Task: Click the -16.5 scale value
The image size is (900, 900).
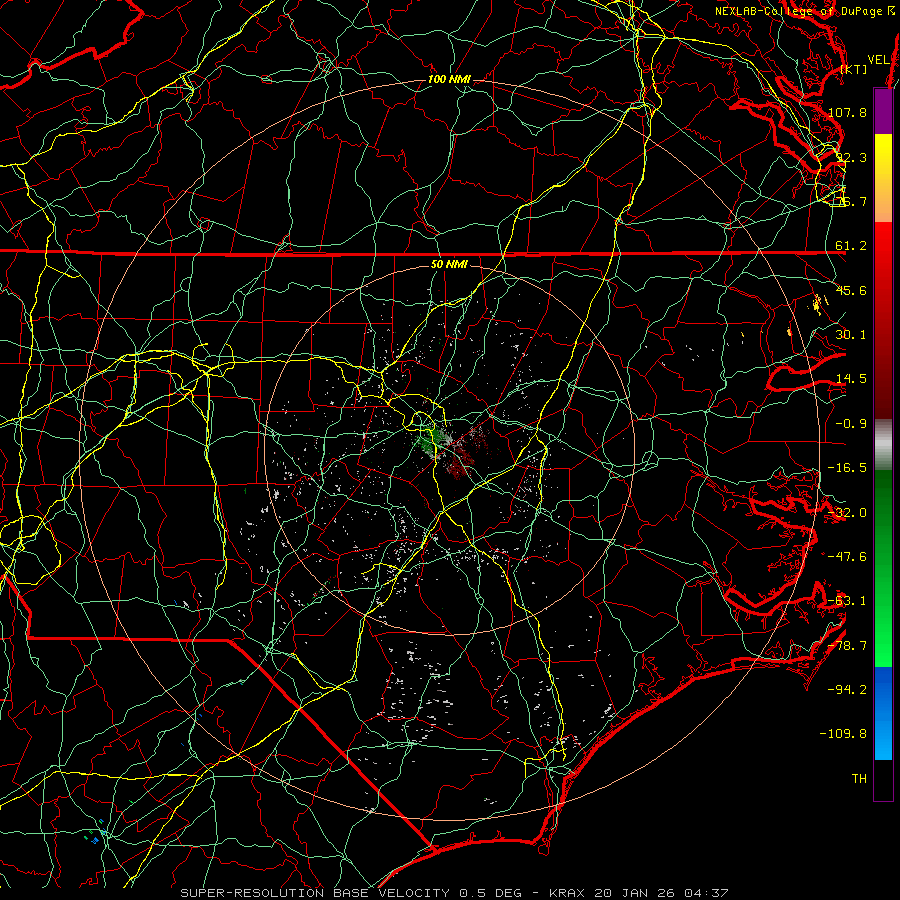Action: (847, 468)
